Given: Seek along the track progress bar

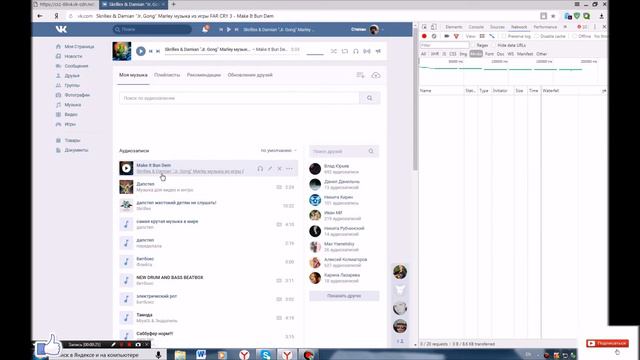Looking at the screenshot, I should click(x=233, y=54).
